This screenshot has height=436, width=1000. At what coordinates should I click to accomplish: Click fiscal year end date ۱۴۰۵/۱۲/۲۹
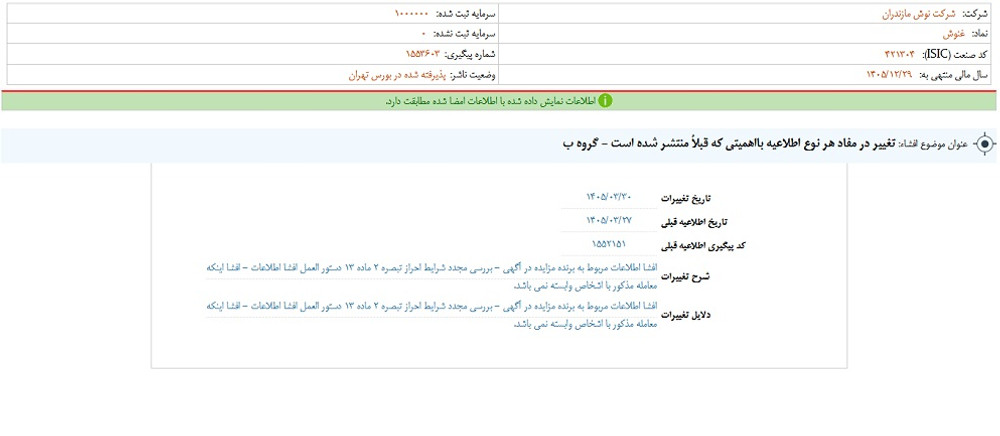point(889,75)
